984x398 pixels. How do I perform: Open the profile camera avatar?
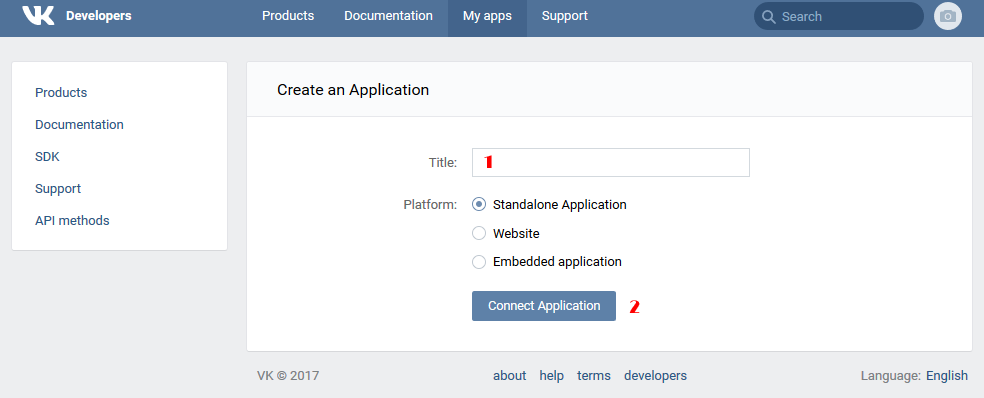click(x=948, y=16)
